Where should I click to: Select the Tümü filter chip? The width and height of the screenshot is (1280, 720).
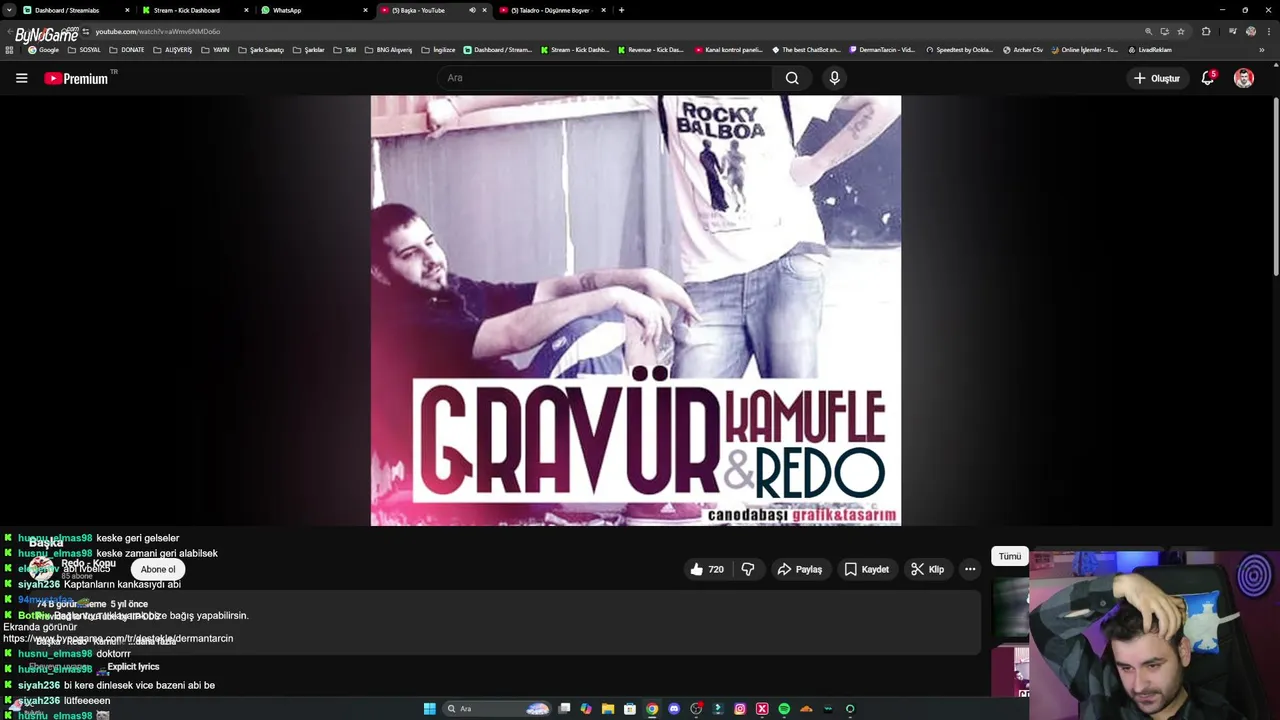(1010, 556)
